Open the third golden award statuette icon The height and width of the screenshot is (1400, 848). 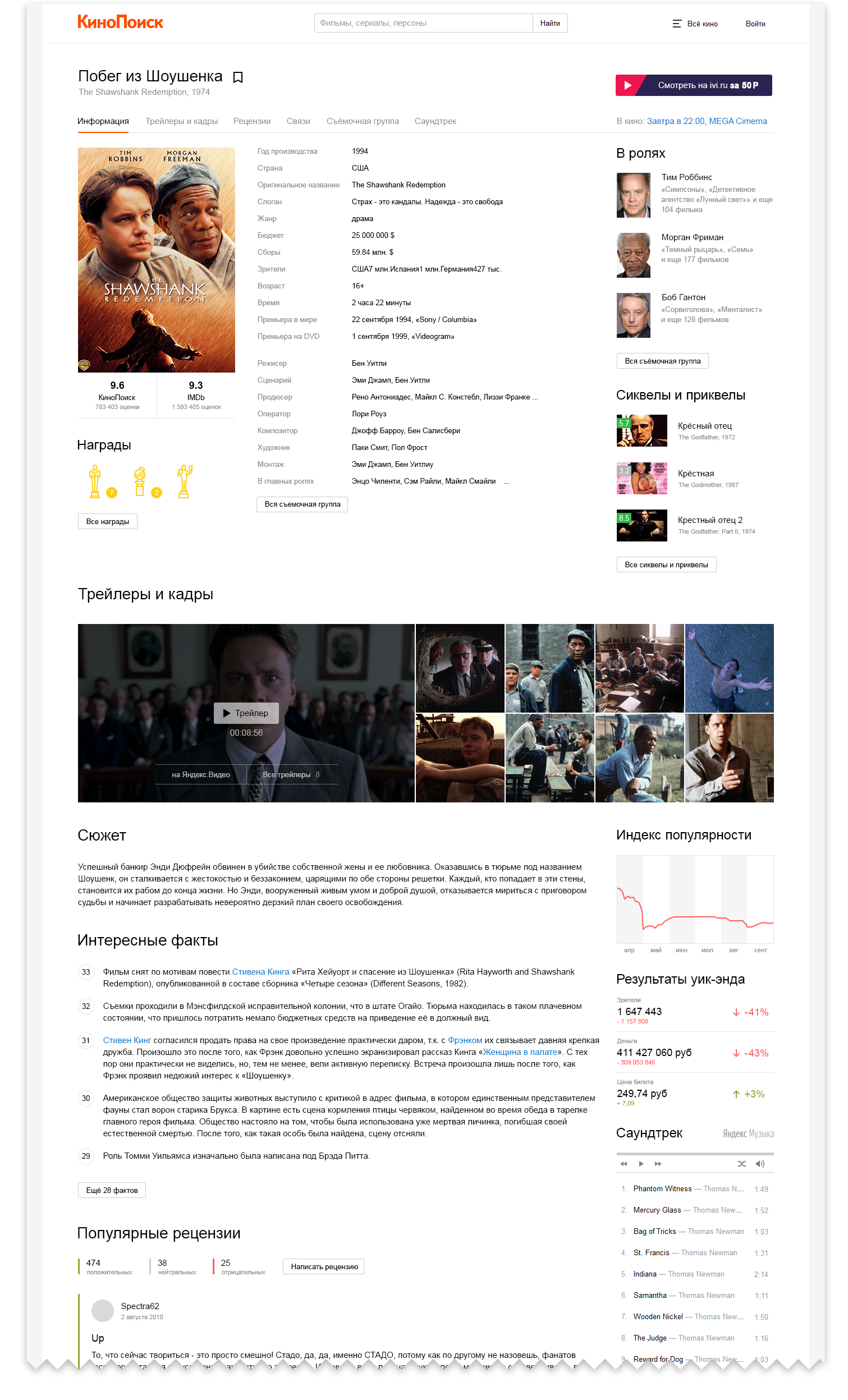pos(184,481)
